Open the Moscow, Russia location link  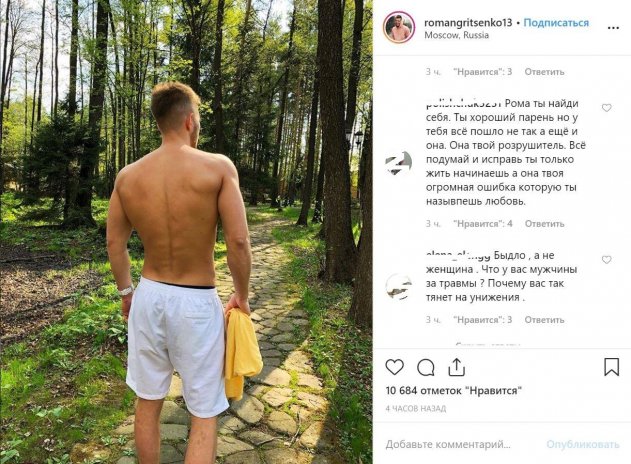coord(456,35)
